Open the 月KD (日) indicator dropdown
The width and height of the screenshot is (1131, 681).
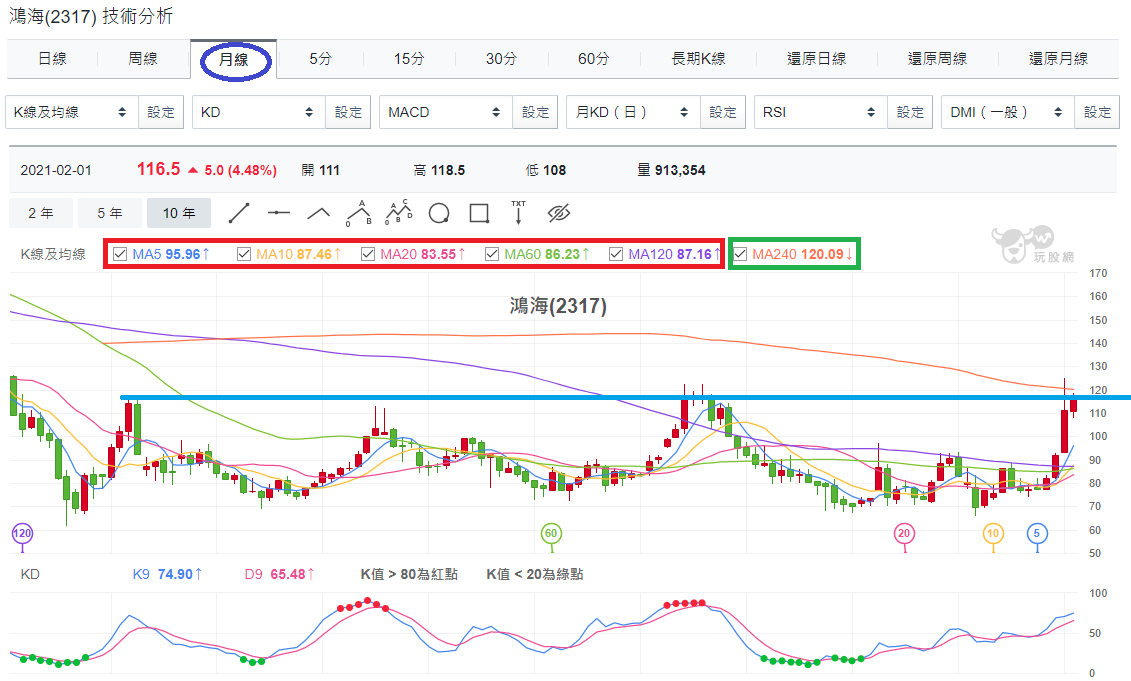633,113
